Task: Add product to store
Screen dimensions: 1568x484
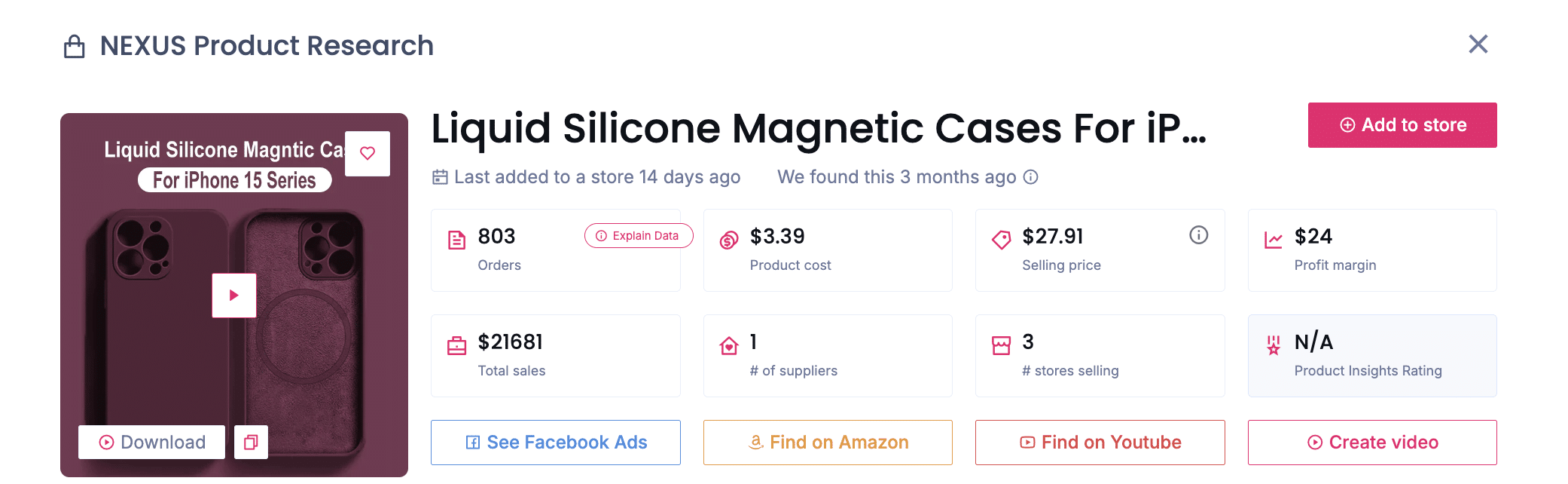Action: click(x=1402, y=125)
